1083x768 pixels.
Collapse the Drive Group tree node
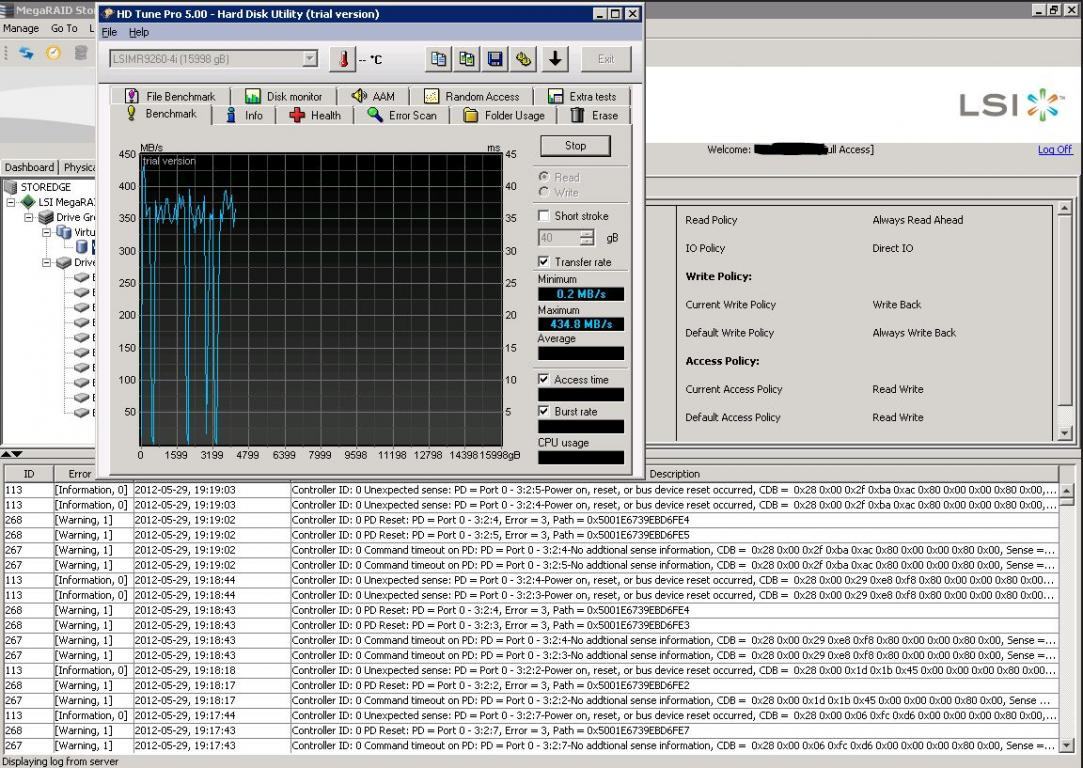(29, 217)
